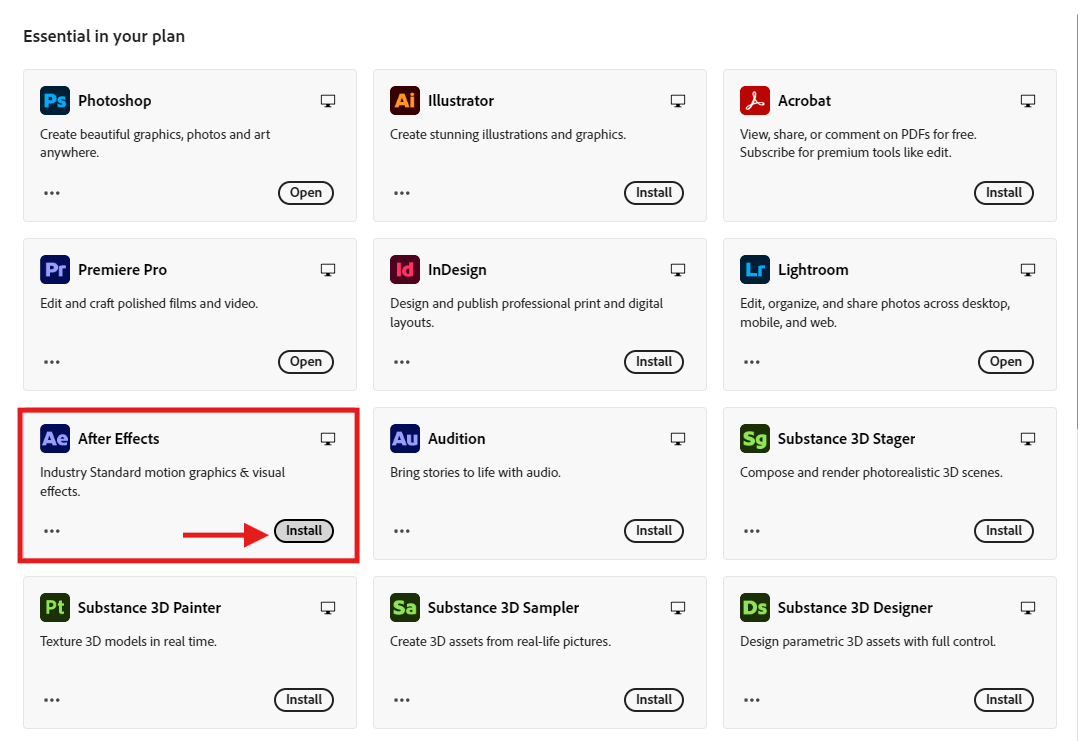Open the Lightroom ellipsis options menu
The height and width of the screenshot is (741, 1078).
pyautogui.click(x=752, y=362)
